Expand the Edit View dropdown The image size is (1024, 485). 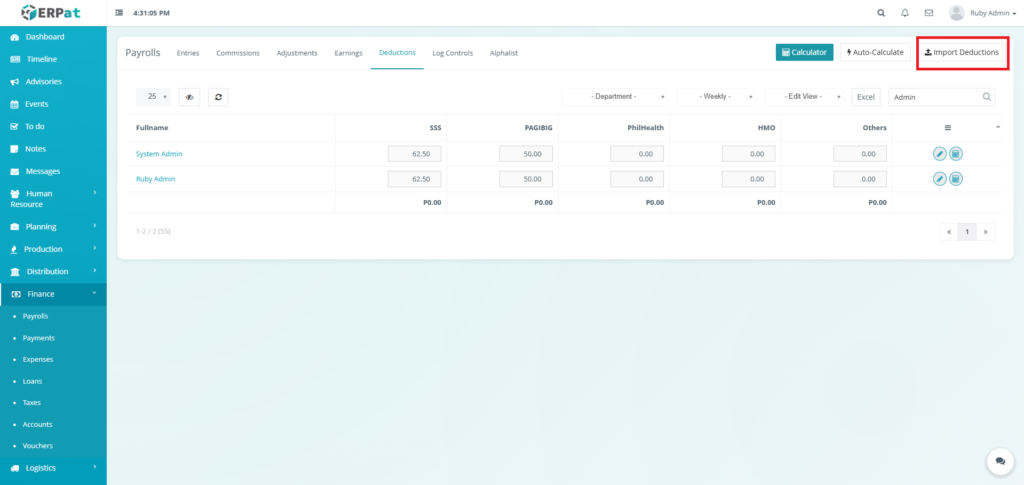click(x=806, y=97)
